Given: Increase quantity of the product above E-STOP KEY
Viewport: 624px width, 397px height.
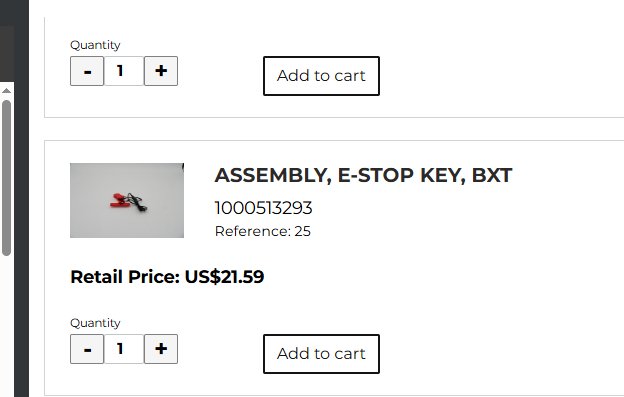Looking at the screenshot, I should [x=161, y=71].
